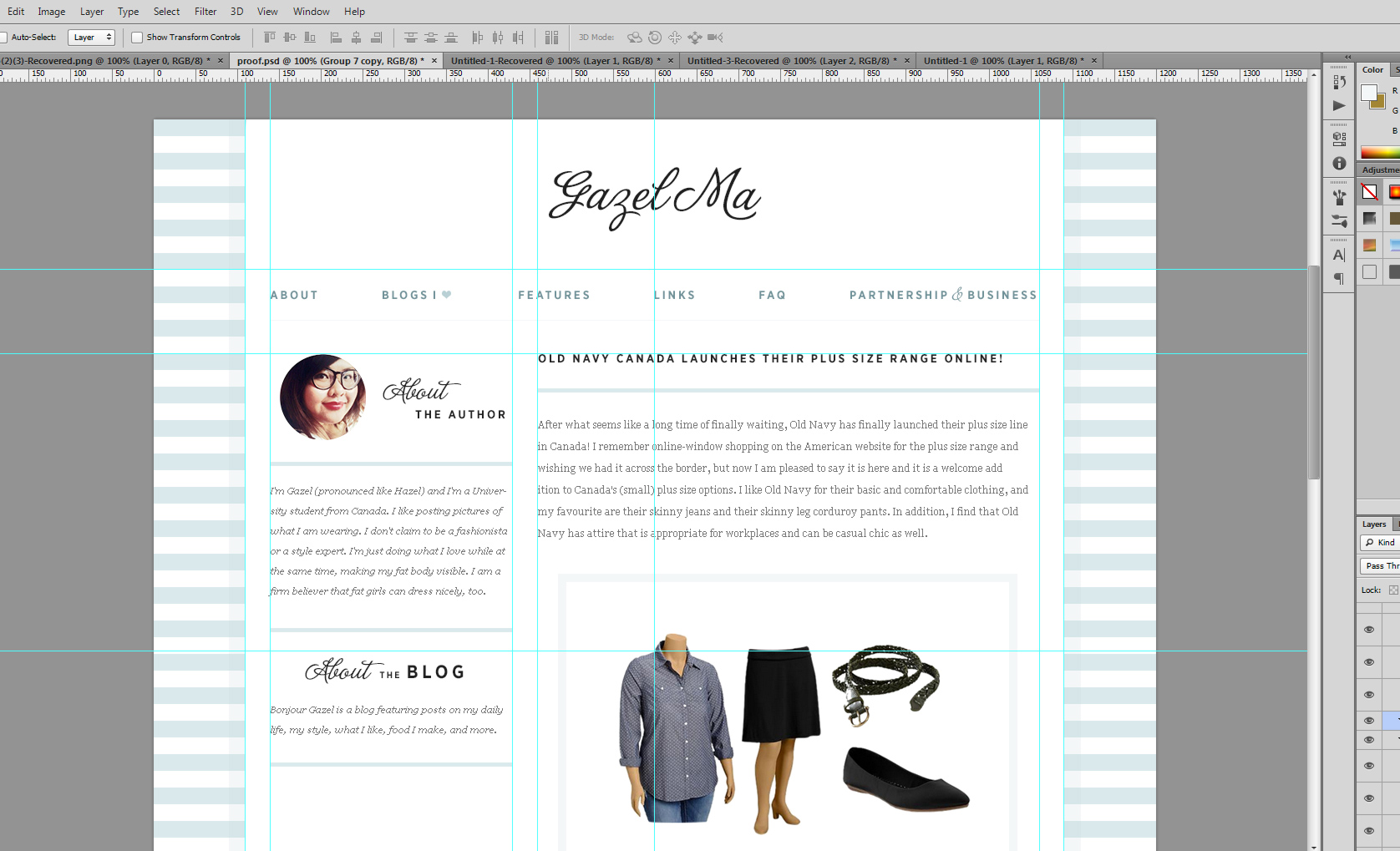Open the Brush Presets panel icon

tap(1339, 221)
